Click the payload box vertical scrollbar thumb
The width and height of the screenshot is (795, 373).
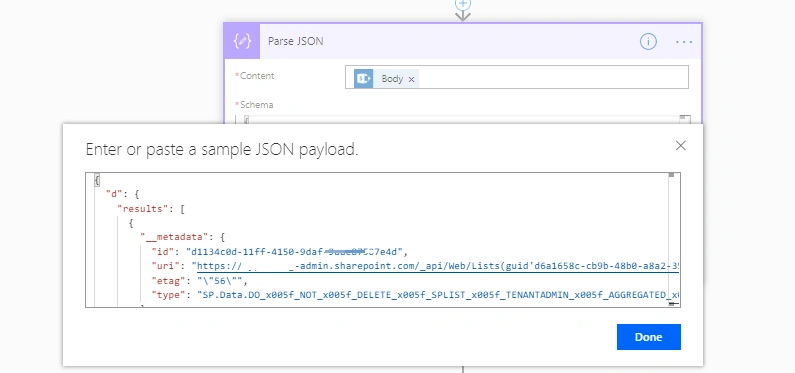pos(671,175)
